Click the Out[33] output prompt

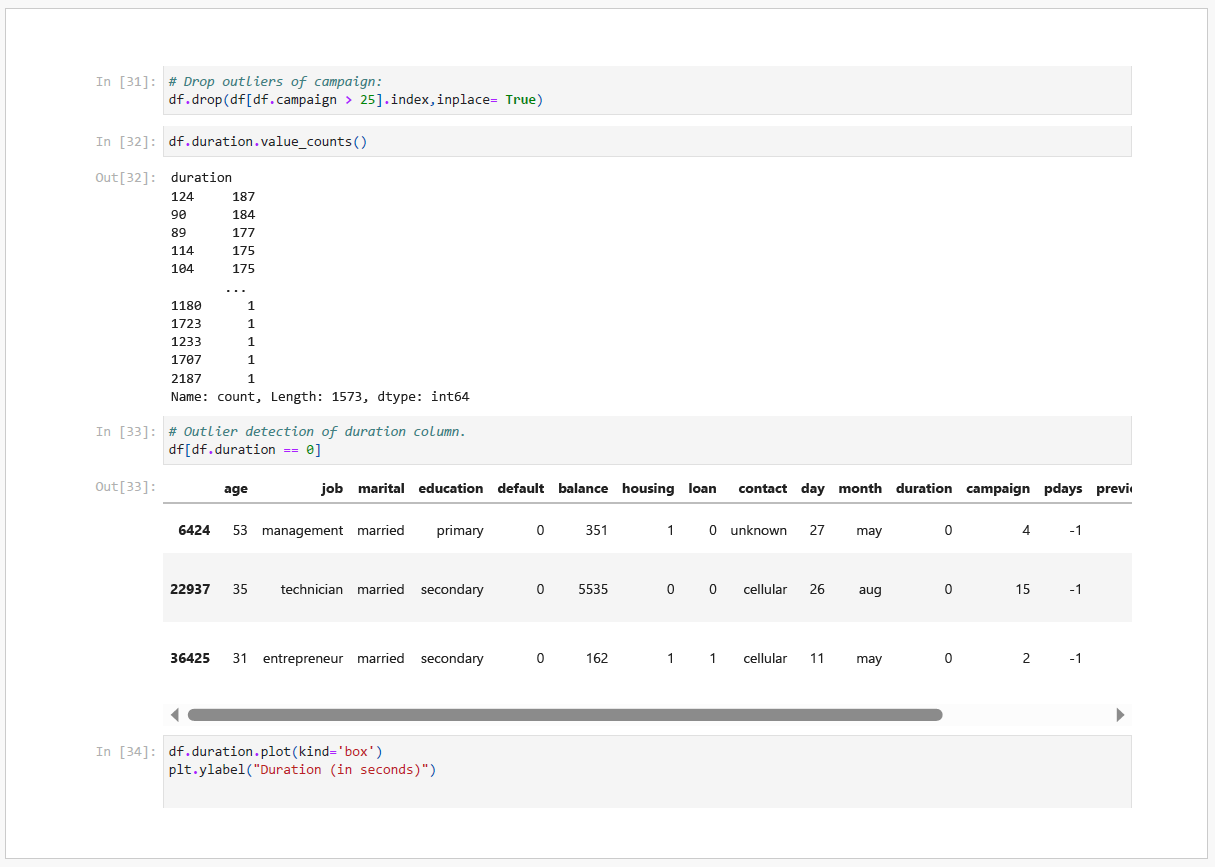[x=125, y=487]
